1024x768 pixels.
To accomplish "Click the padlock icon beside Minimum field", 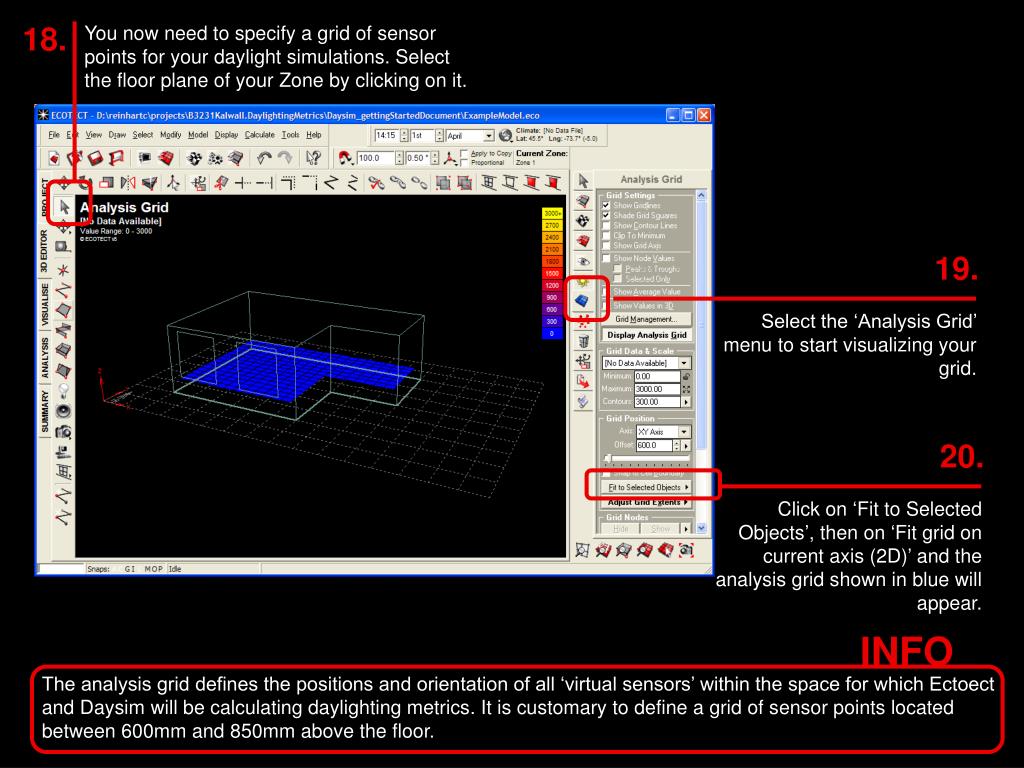I will pyautogui.click(x=686, y=376).
